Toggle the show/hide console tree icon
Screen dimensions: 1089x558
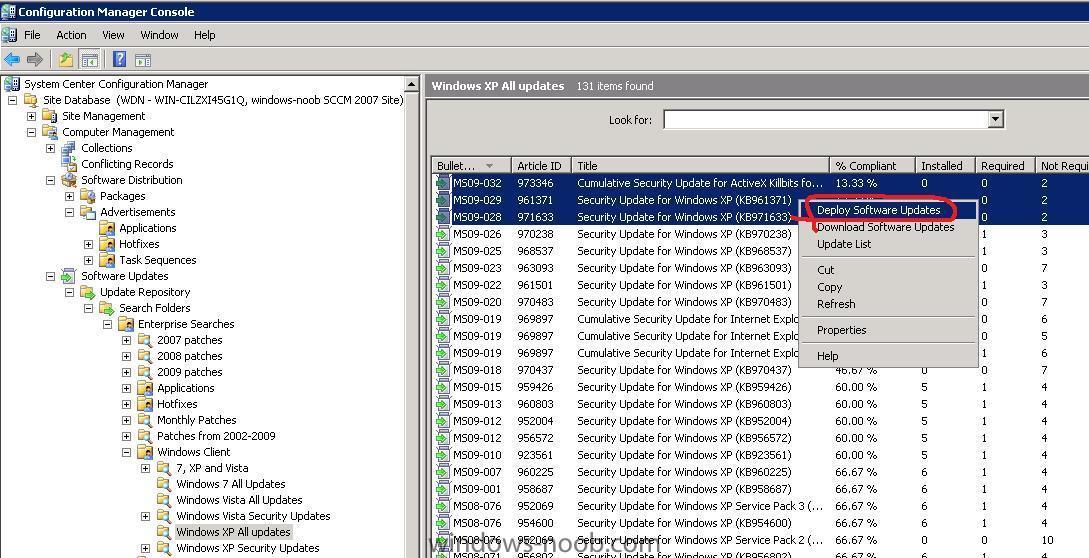click(90, 60)
